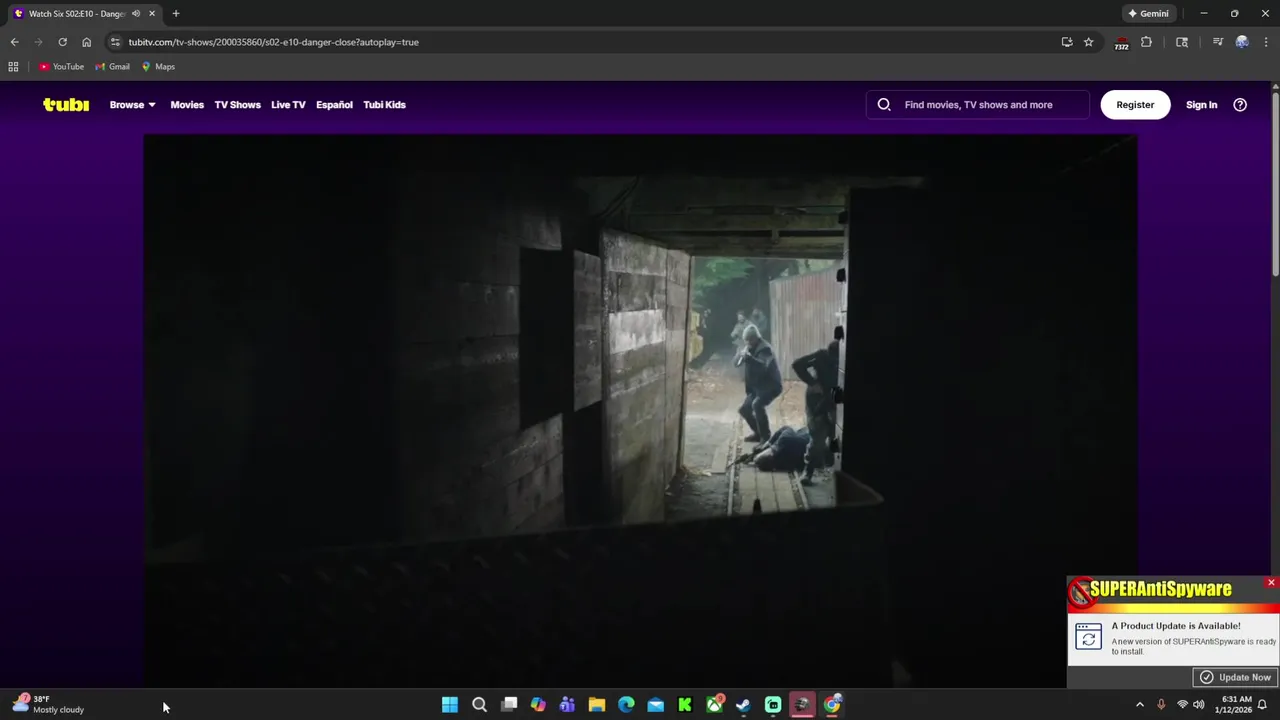Open the Windows Start menu

(450, 705)
